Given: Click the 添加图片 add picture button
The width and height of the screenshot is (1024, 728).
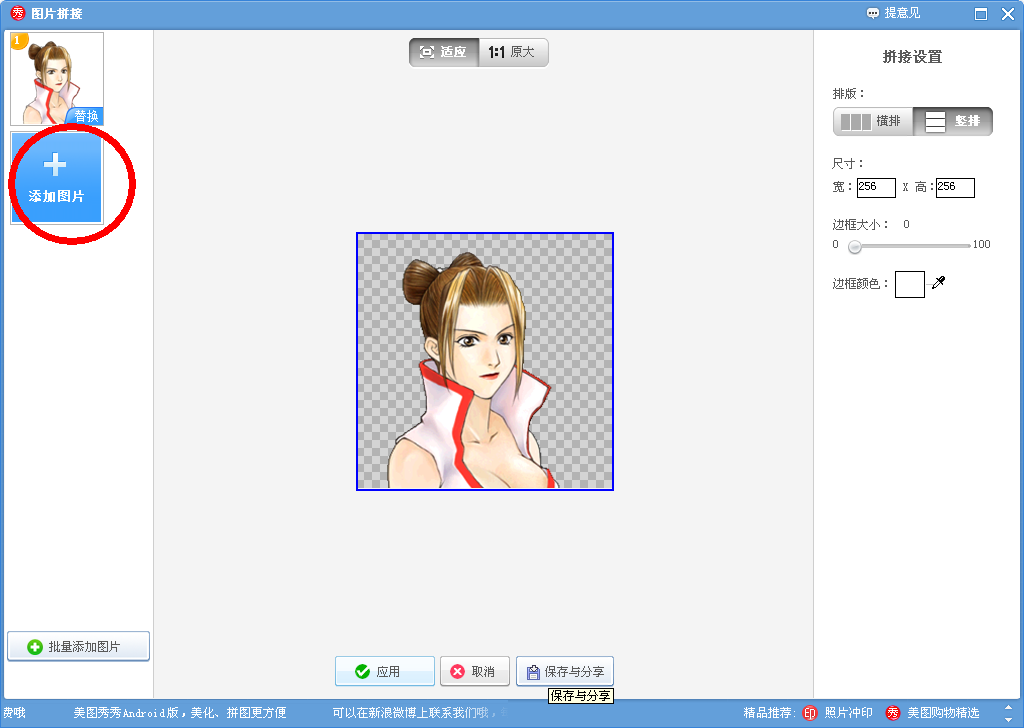Looking at the screenshot, I should coord(57,178).
